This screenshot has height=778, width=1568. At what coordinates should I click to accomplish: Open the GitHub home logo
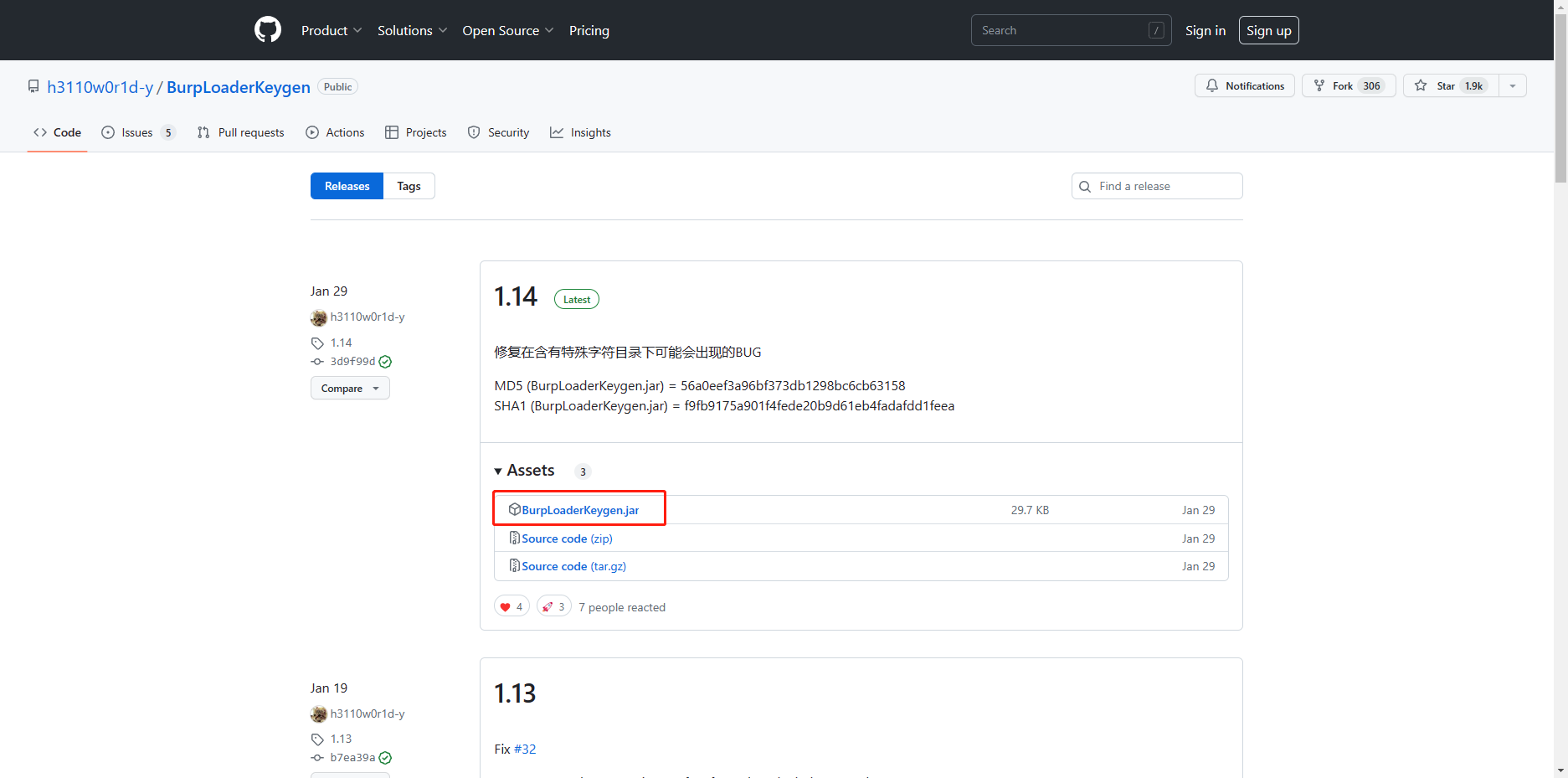(268, 30)
